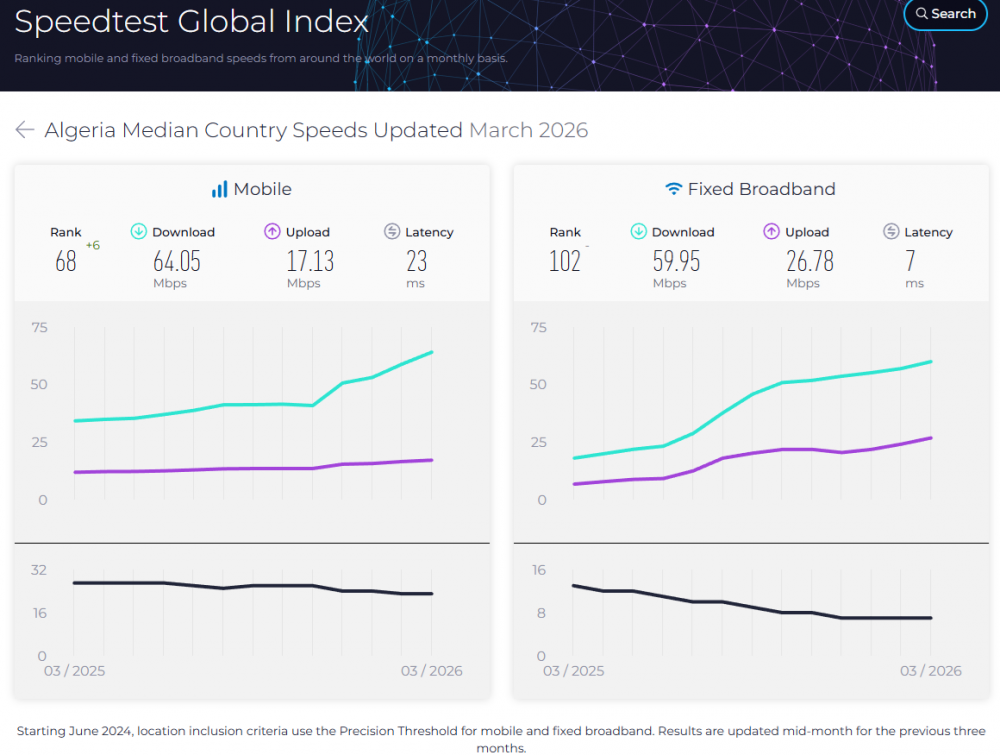
Task: Click the Mobile download value 64.05
Action: pos(177,261)
